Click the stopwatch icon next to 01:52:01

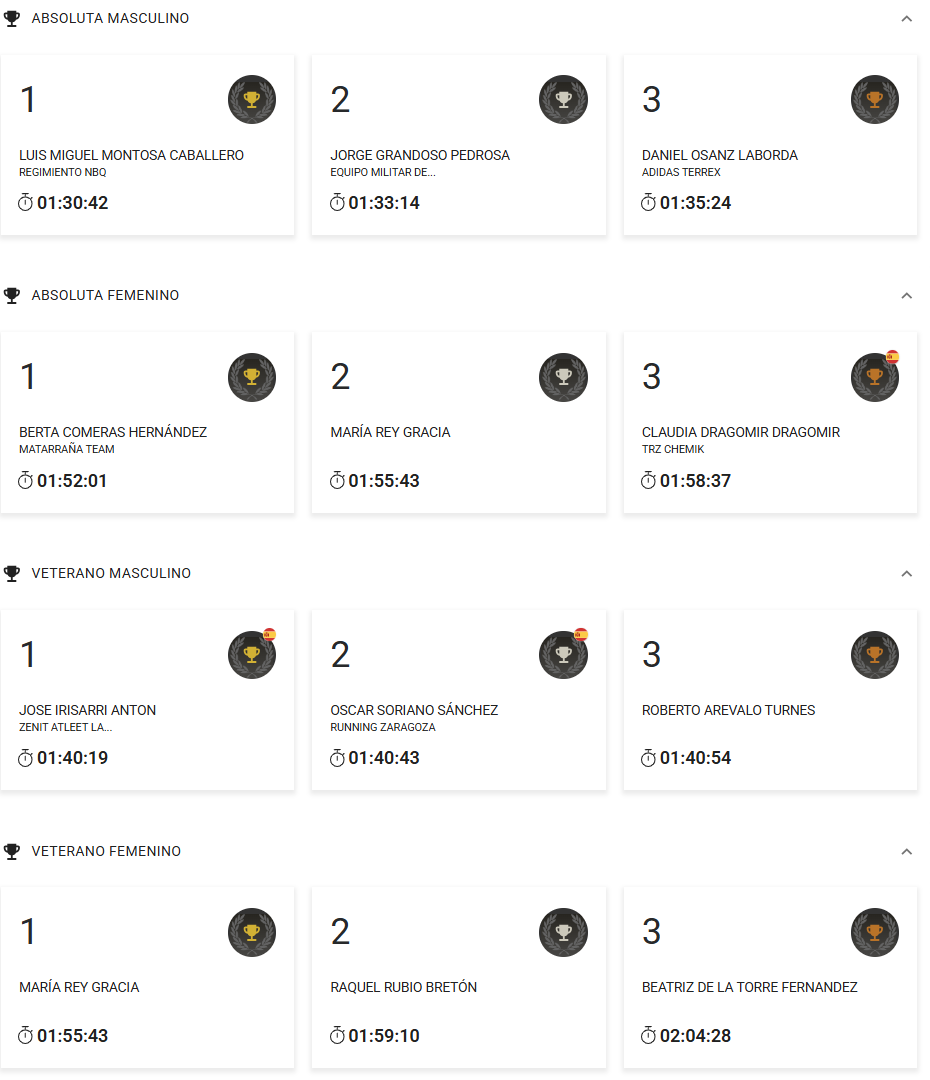tap(26, 481)
